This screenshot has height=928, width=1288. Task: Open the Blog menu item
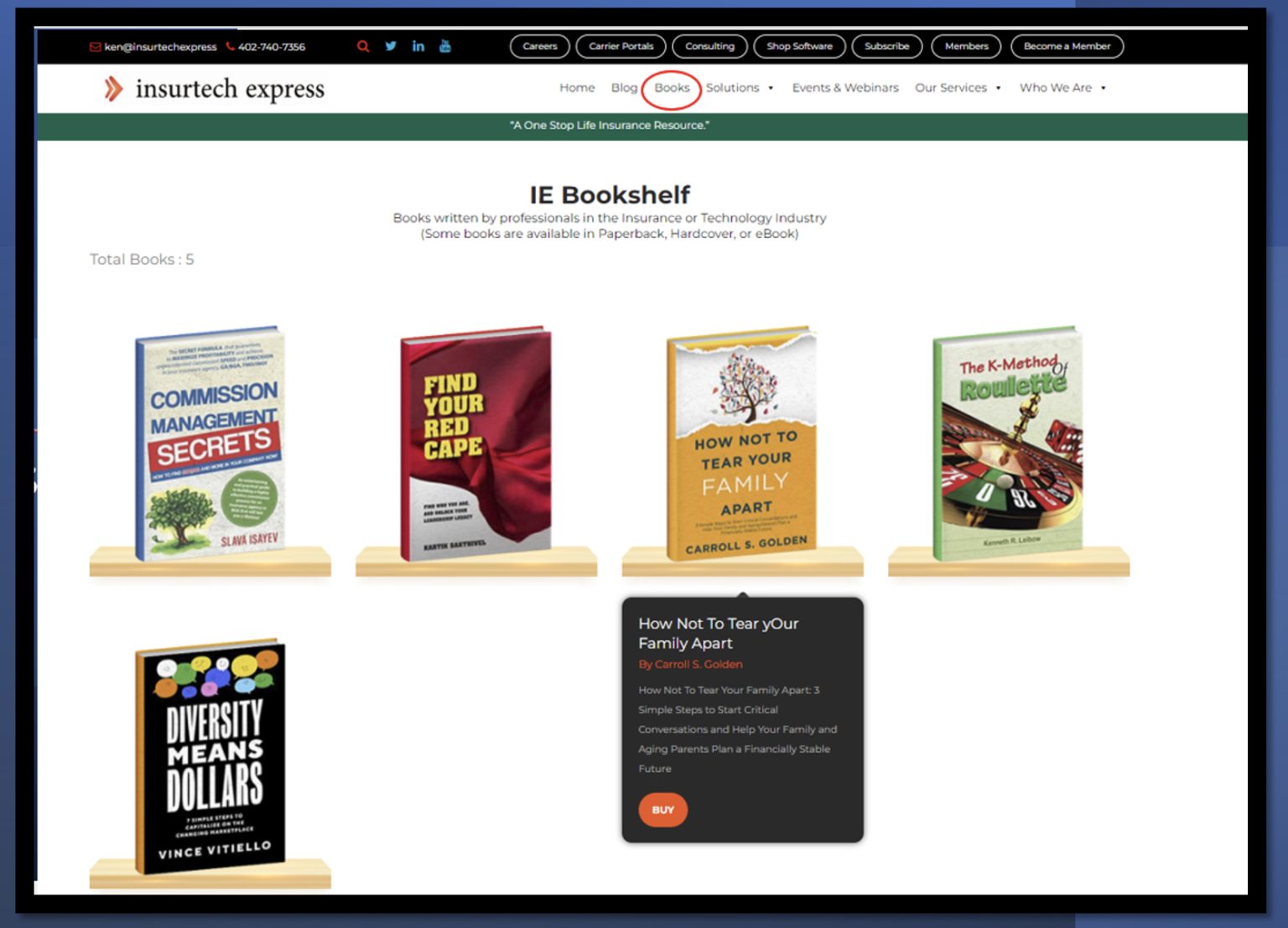coord(624,87)
